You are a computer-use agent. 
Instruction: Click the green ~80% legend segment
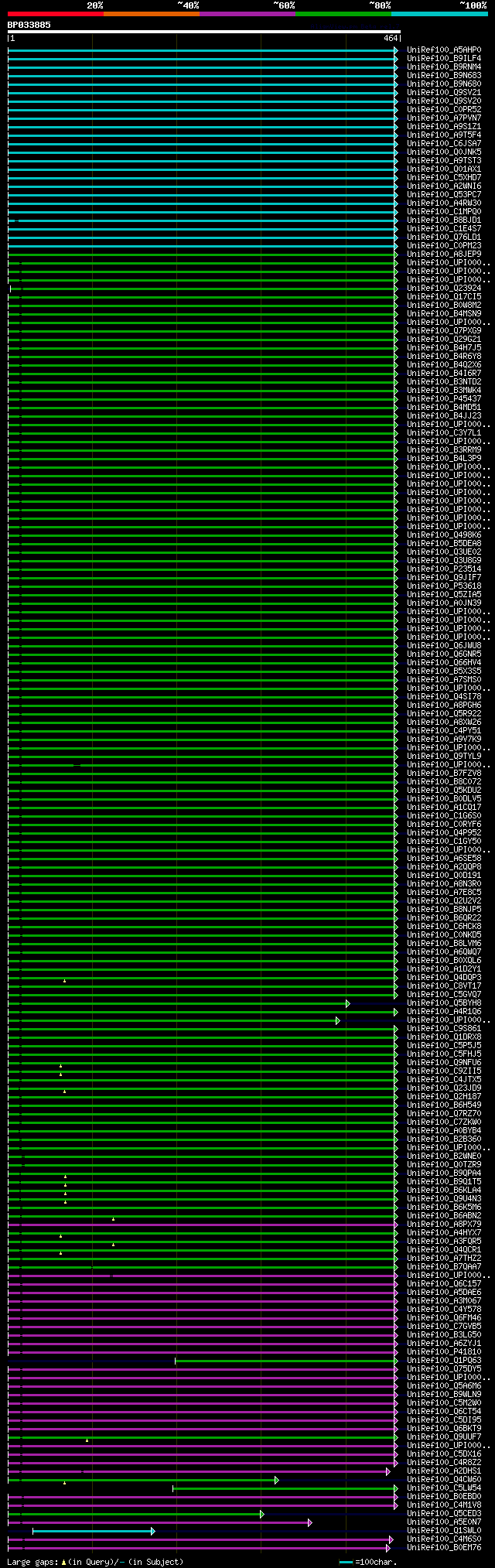coord(343,14)
